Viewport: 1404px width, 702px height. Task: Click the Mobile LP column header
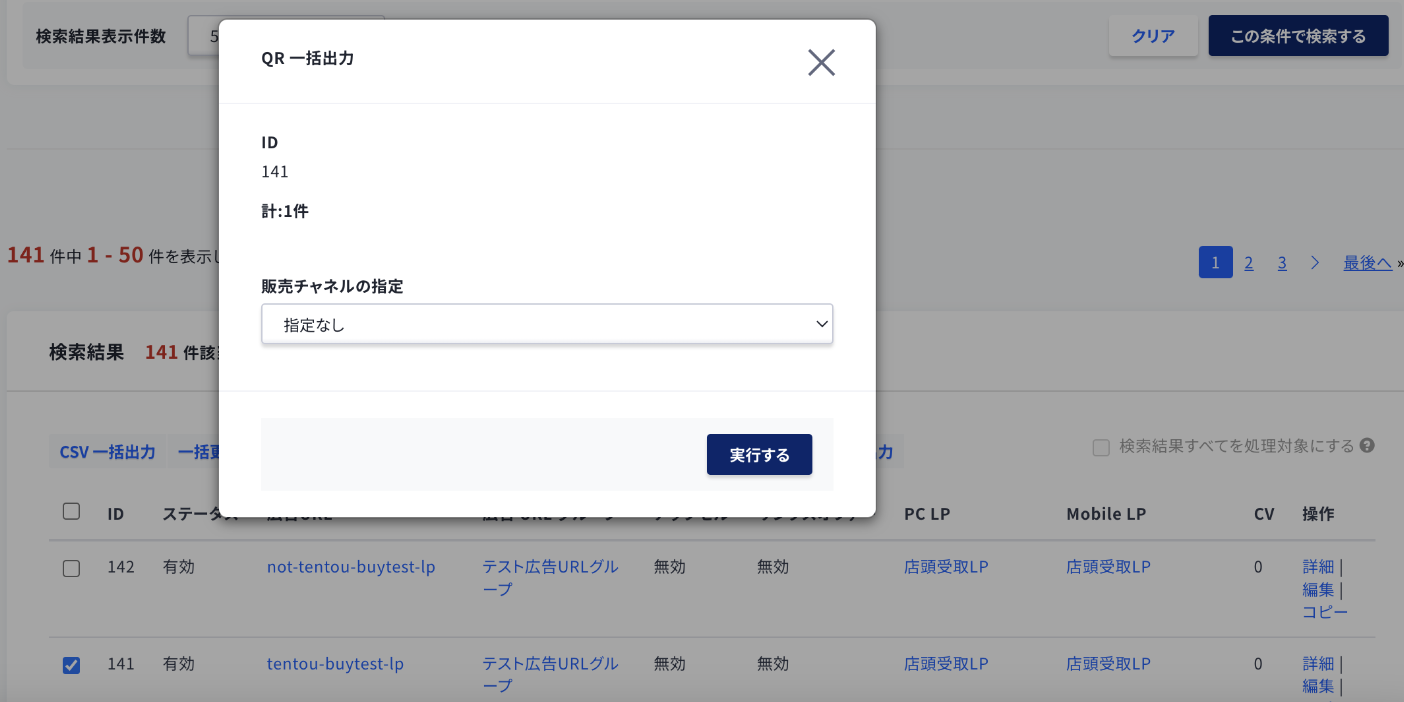(x=1106, y=514)
